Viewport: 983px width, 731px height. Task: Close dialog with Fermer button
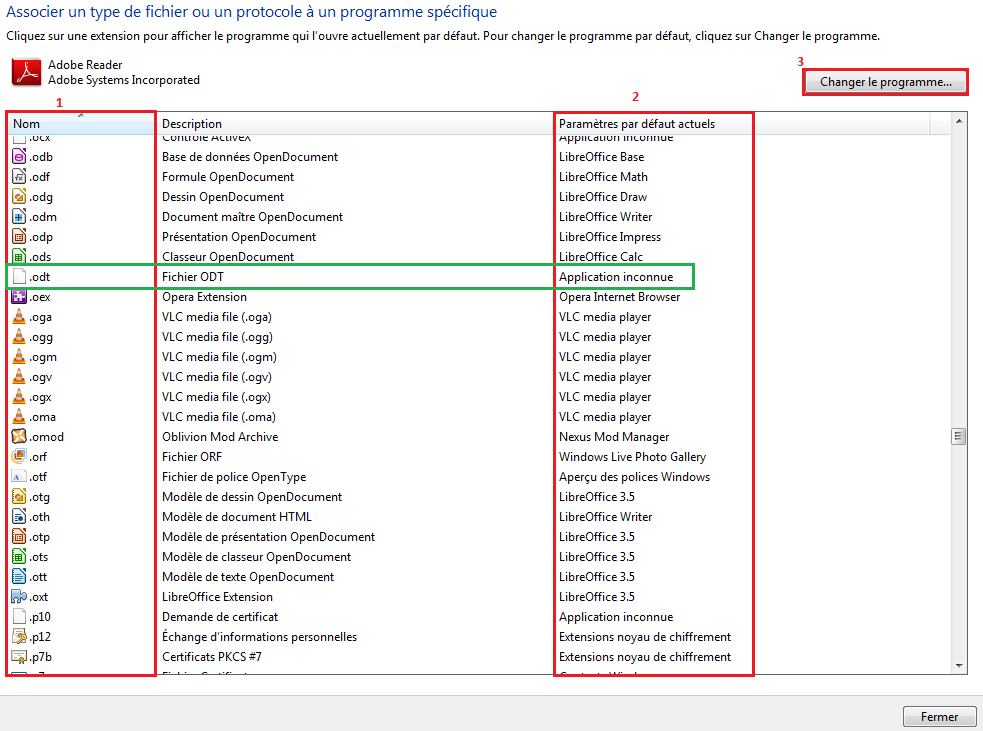(x=939, y=717)
